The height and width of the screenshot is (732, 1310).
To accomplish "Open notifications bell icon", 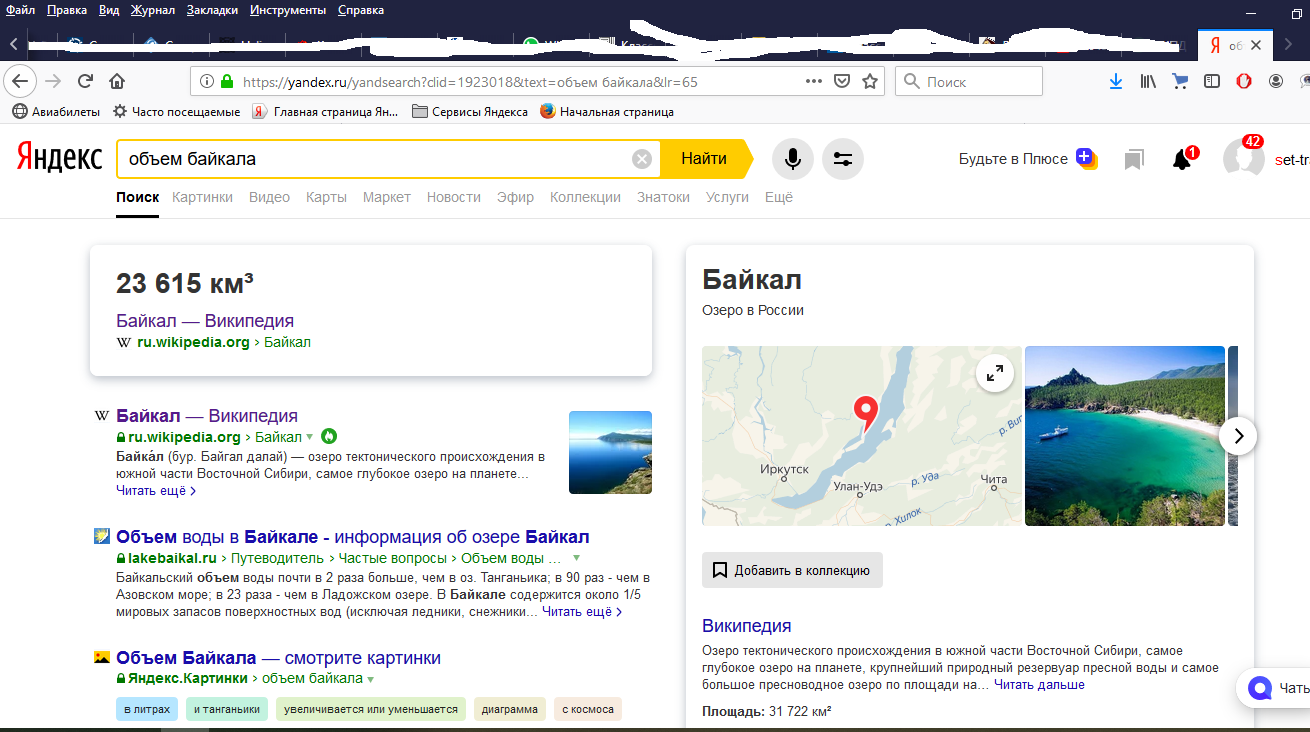I will tap(1182, 159).
